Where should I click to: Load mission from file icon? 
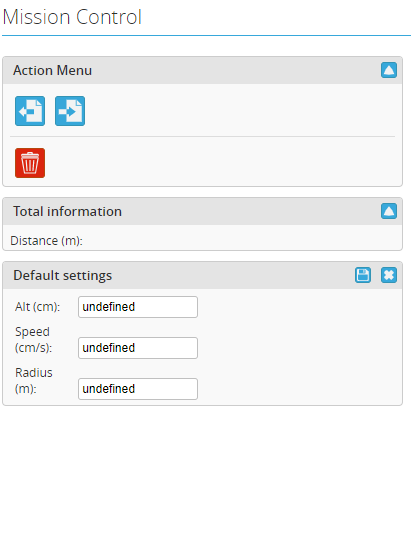(30, 111)
